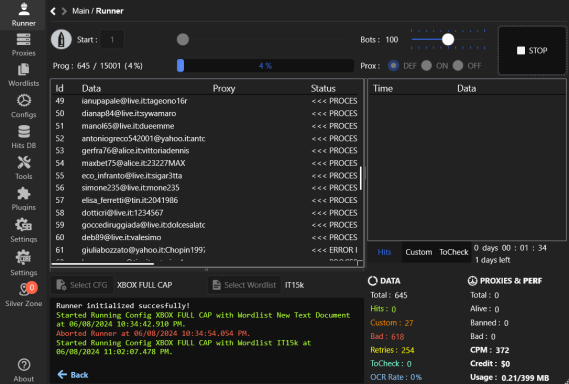Click the 'XBOX FULL CAP' config name
Viewport: 569px width, 384px height.
tap(144, 285)
